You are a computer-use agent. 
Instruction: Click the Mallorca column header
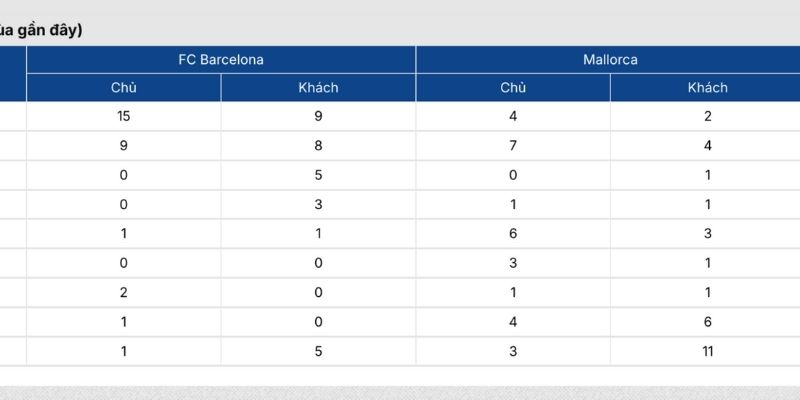pos(610,60)
